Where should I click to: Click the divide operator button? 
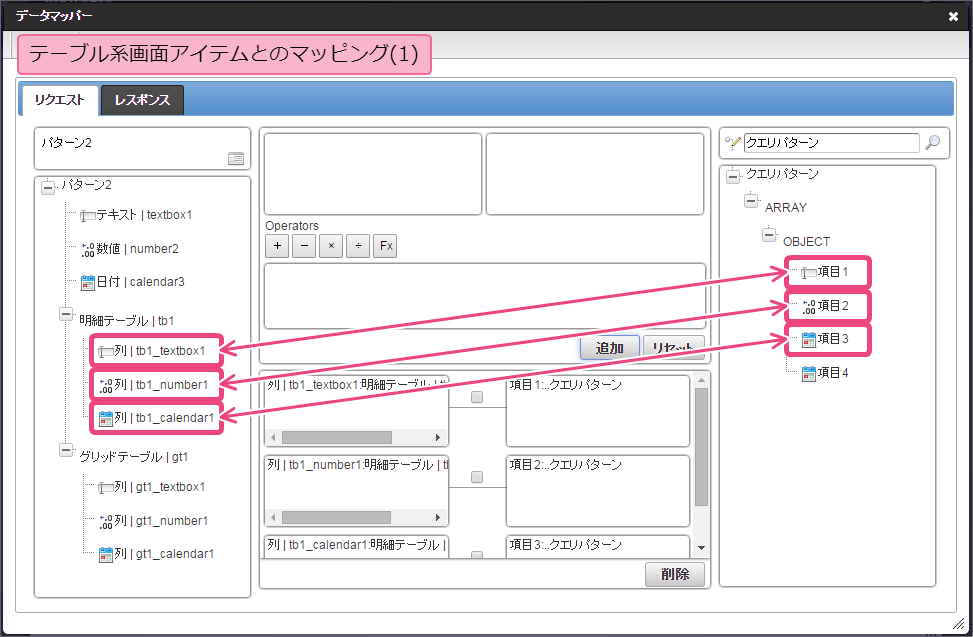[x=358, y=246]
